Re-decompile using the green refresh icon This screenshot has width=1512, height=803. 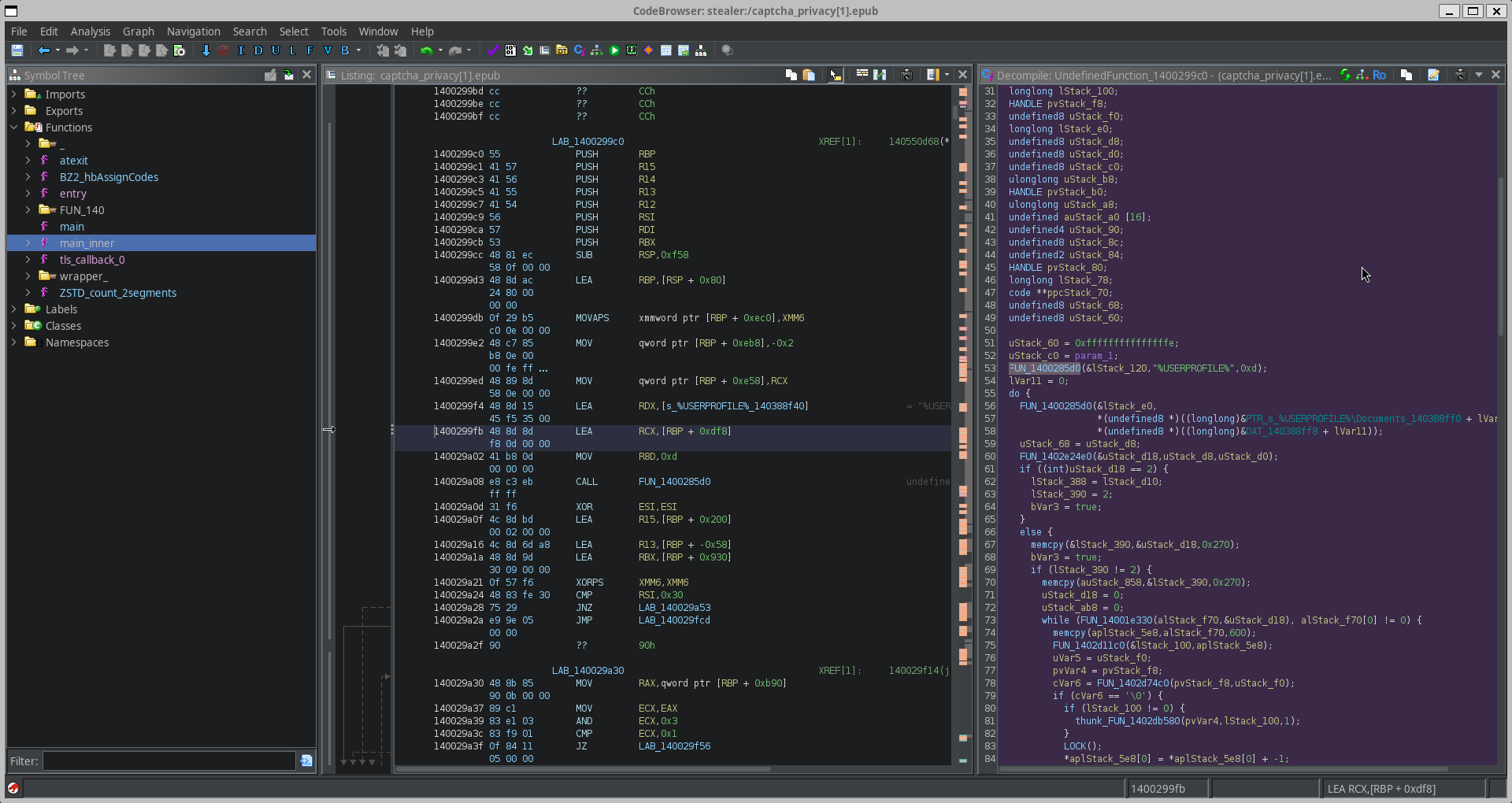(1345, 75)
